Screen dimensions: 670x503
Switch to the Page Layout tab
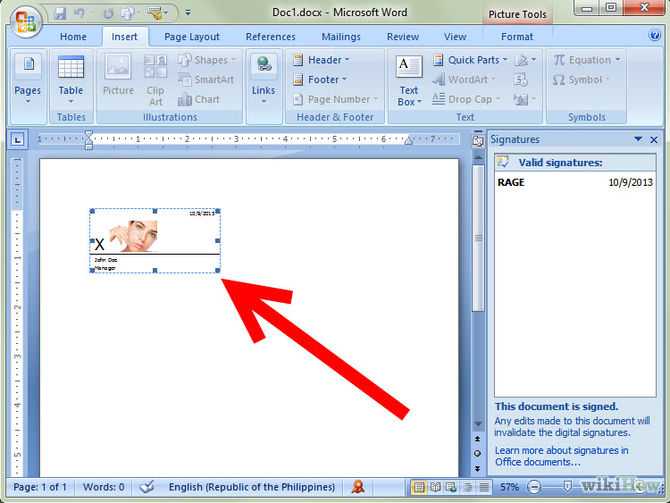192,37
